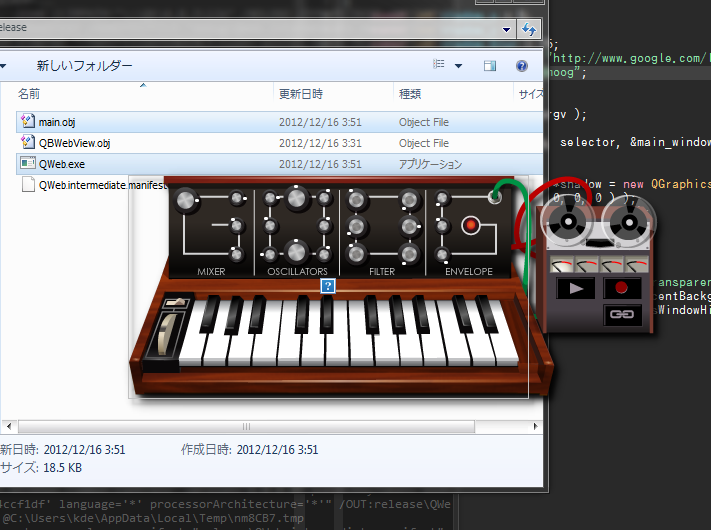Click the first VU meter on the recorder
Screen dimensions: 711x530
click(561, 264)
